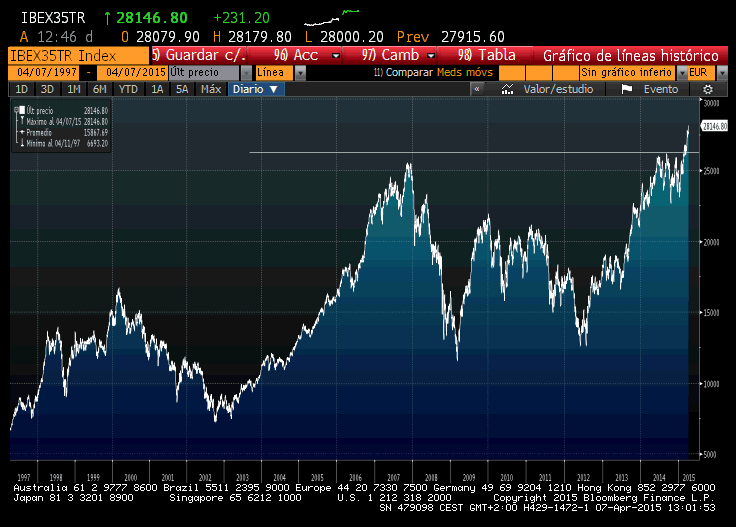Image resolution: width=736 pixels, height=527 pixels.
Task: Click the Máximo al 04/07/15 legend row
Action: tap(64, 122)
